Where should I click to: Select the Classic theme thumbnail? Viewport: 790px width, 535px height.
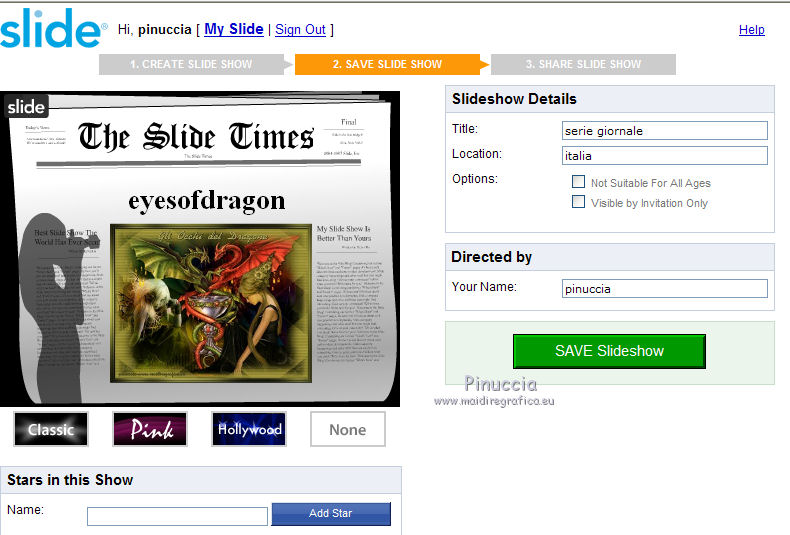click(x=51, y=429)
